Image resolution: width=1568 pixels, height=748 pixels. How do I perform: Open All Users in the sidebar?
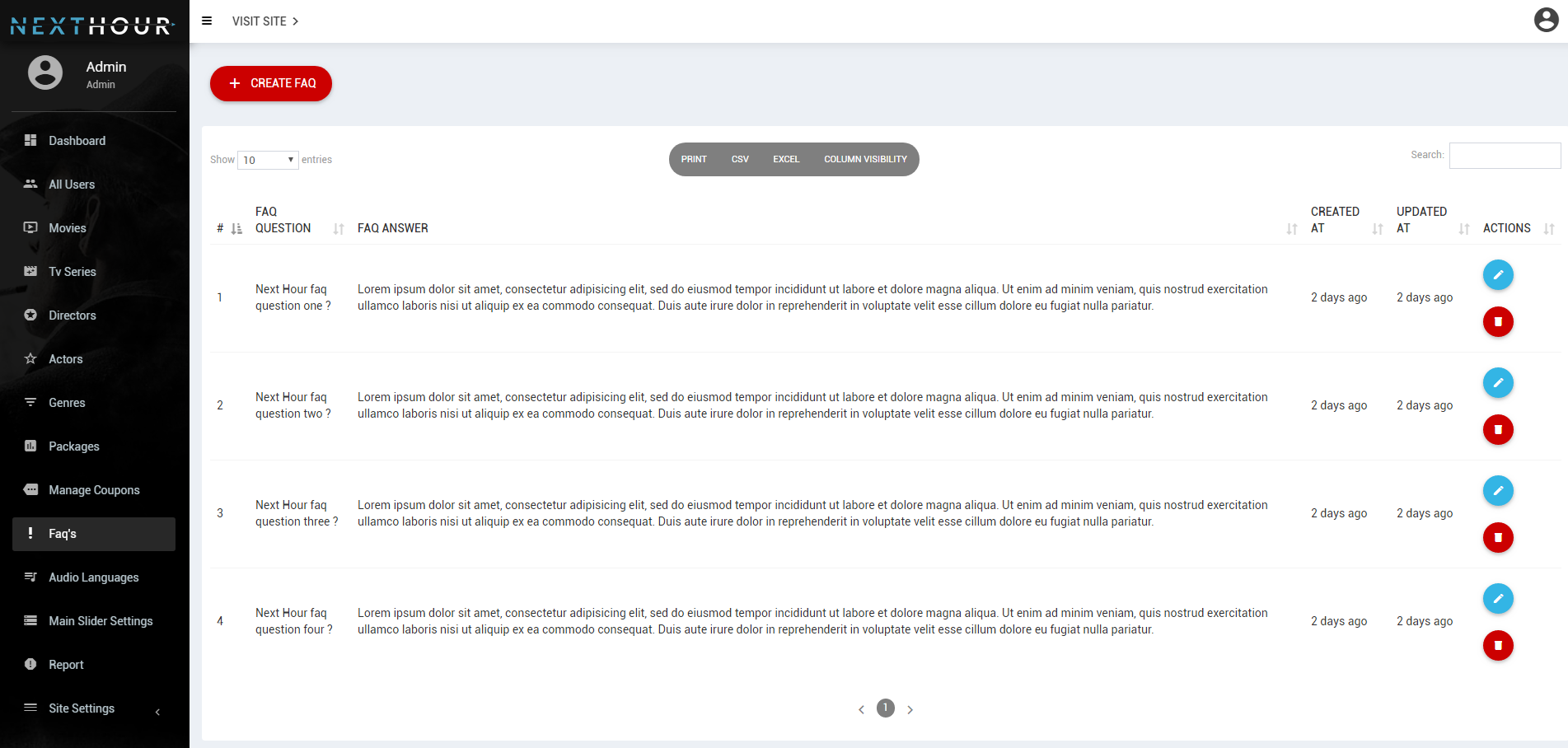click(94, 185)
